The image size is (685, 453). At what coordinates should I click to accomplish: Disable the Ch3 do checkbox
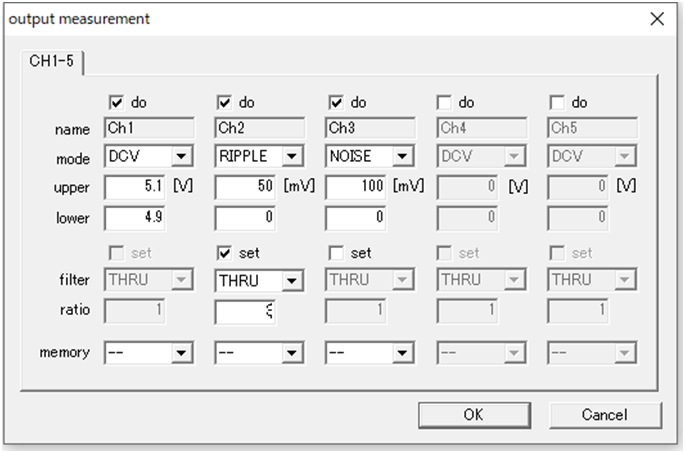[x=336, y=102]
